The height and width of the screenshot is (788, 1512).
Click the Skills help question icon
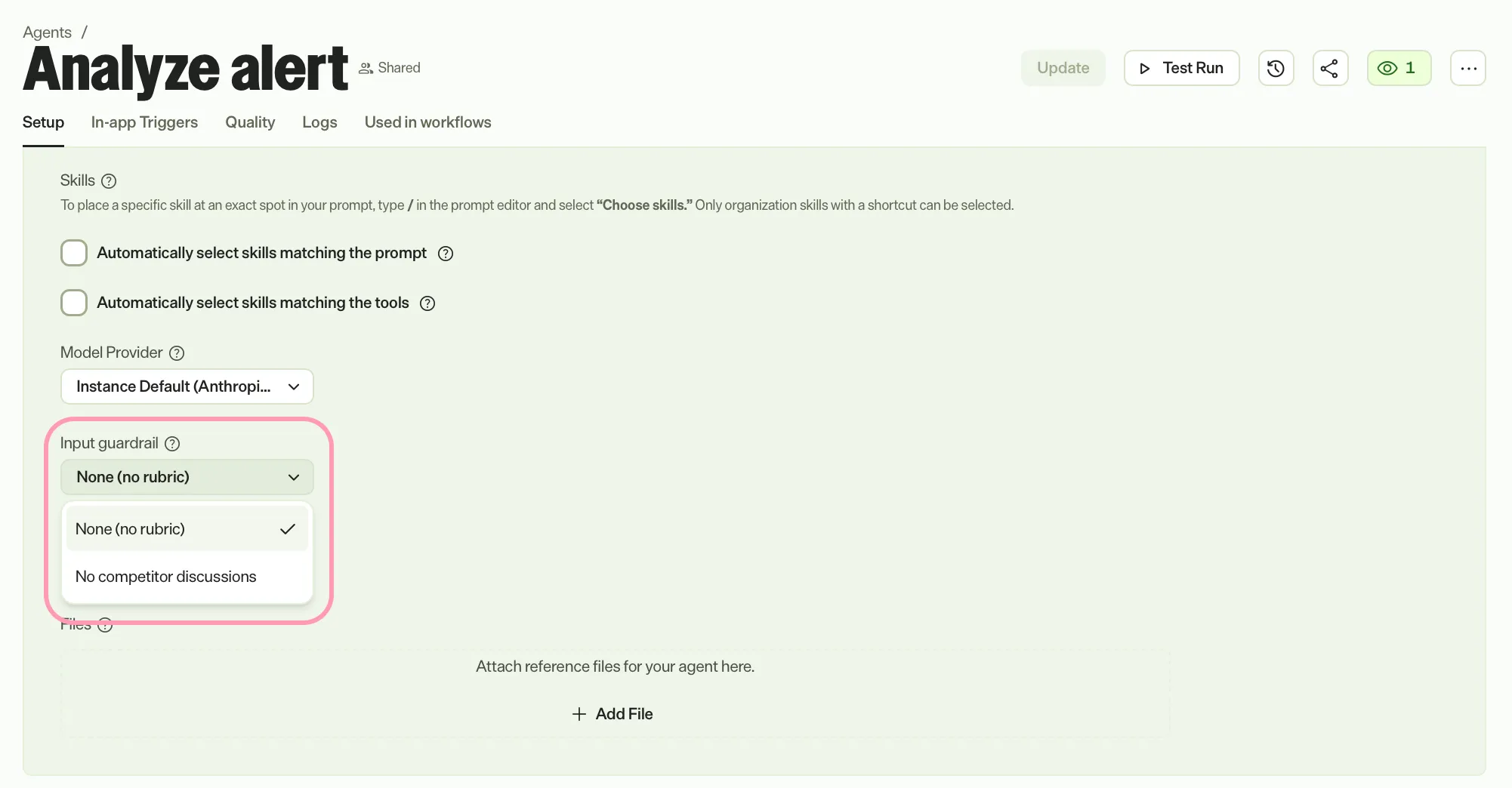109,181
